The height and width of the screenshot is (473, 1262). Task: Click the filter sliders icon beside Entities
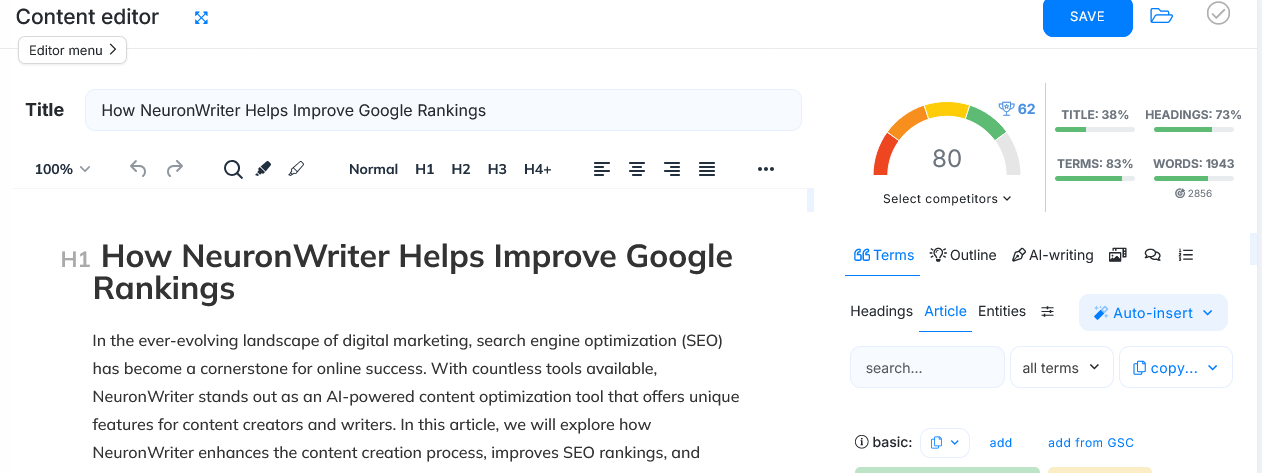click(x=1048, y=312)
